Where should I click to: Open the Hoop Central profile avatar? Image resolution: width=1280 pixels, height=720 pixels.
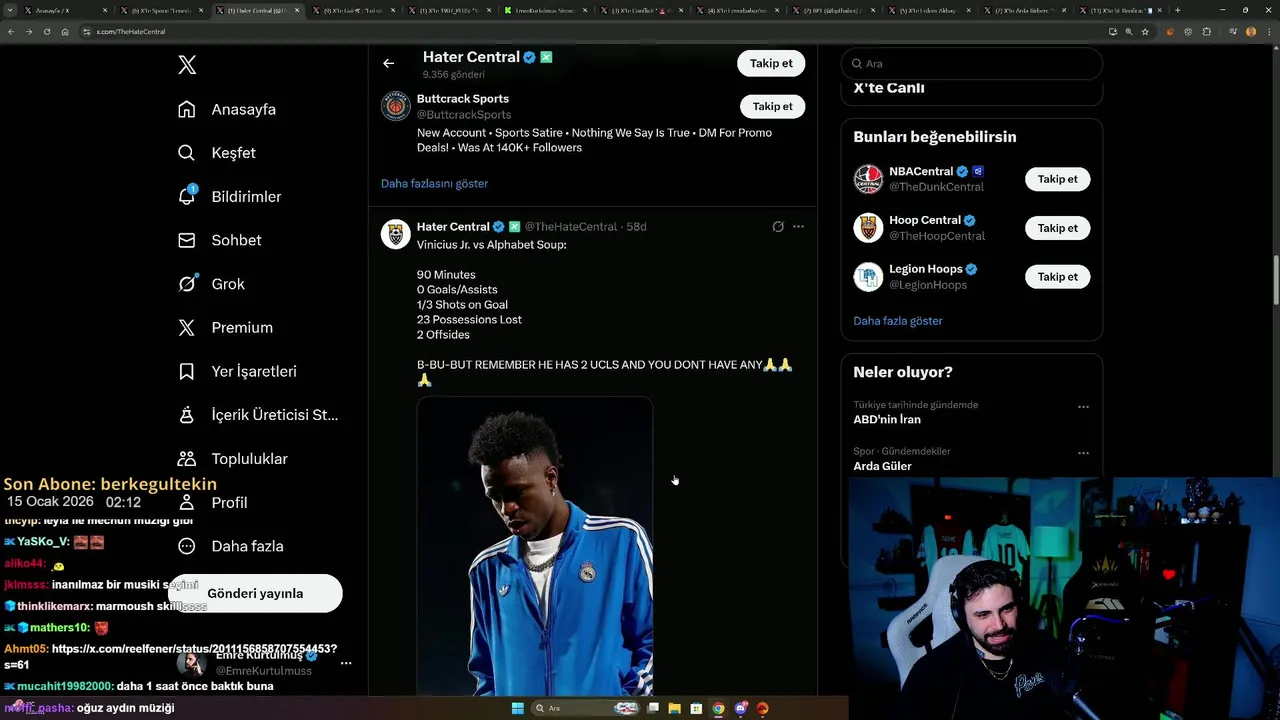[868, 228]
